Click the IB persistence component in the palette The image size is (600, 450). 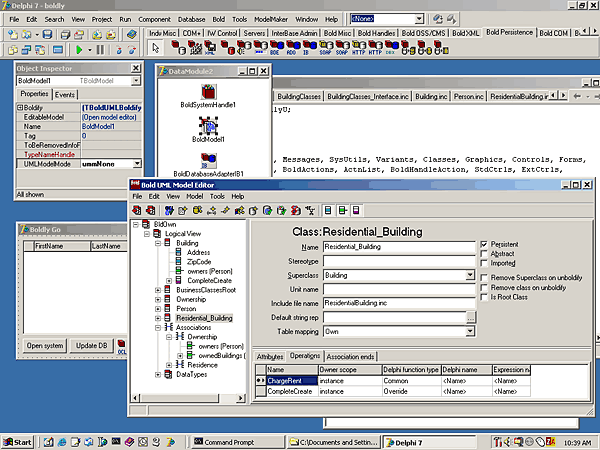308,48
